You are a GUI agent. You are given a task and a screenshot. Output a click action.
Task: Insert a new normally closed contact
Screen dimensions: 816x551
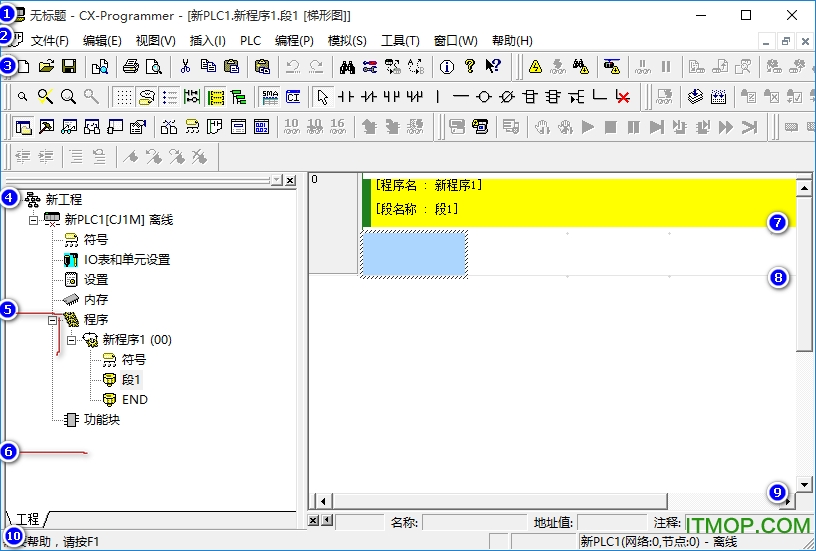point(368,97)
